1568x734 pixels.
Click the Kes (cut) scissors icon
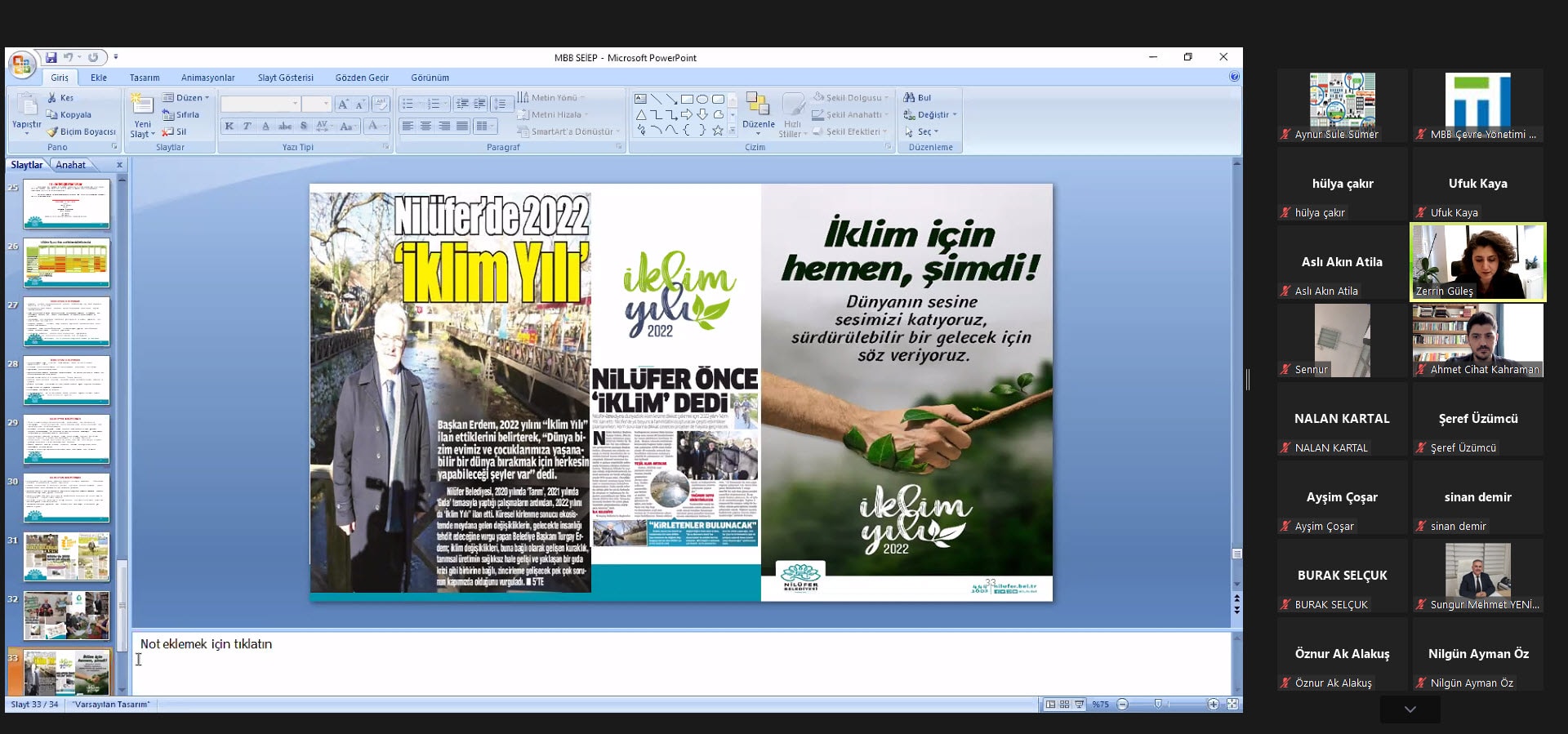click(x=52, y=98)
